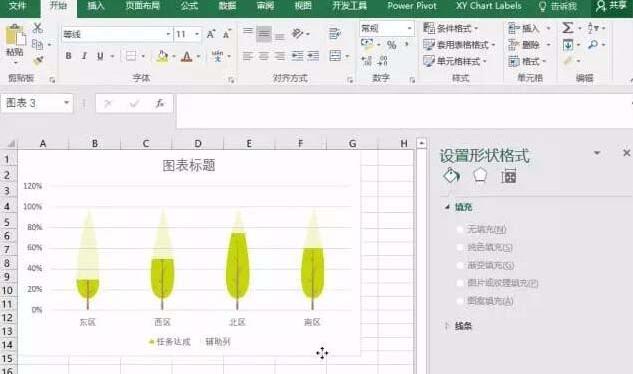
Task: Select the 无填充 radio option
Action: (459, 229)
